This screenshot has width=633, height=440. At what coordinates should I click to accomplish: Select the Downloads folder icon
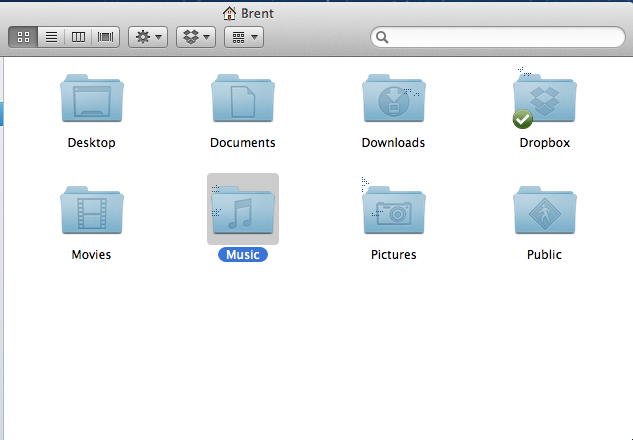[394, 98]
